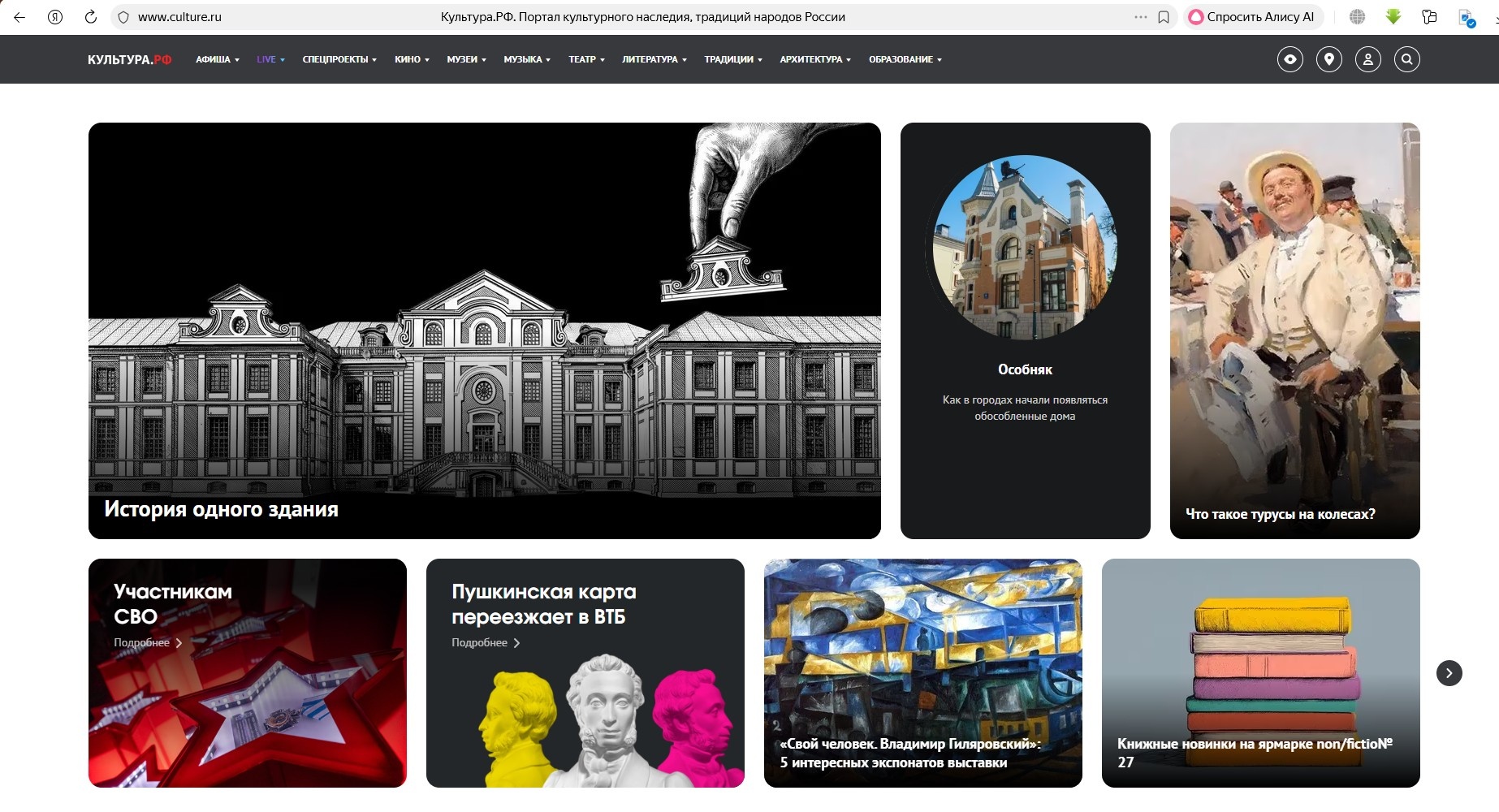The image size is (1499, 812).
Task: Click the user profile icon in header
Action: tap(1367, 59)
